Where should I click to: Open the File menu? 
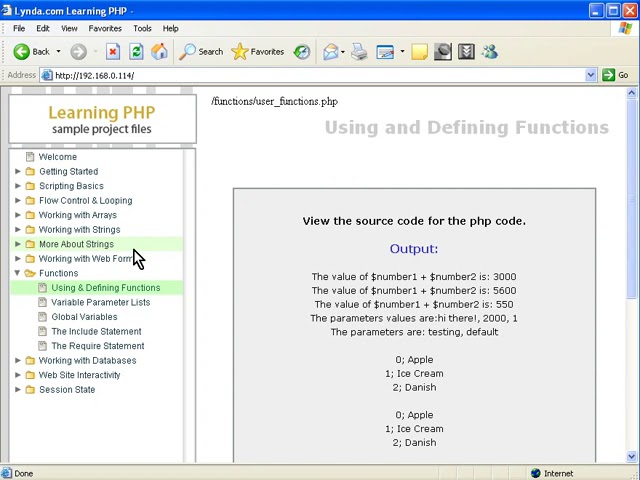(19, 28)
